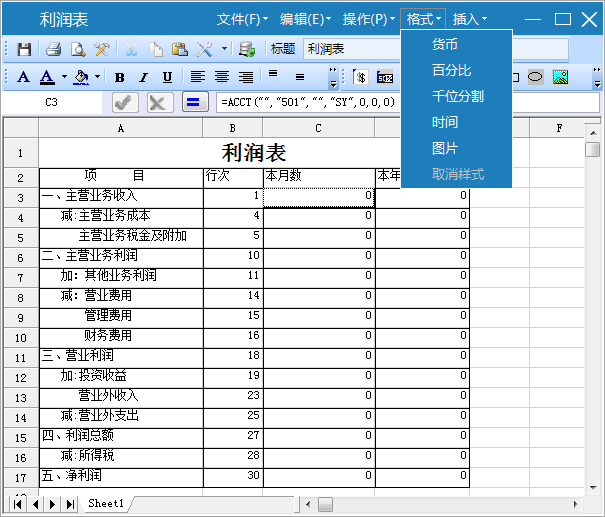
Task: Apply percent style with the 50% icon
Action: 385,77
